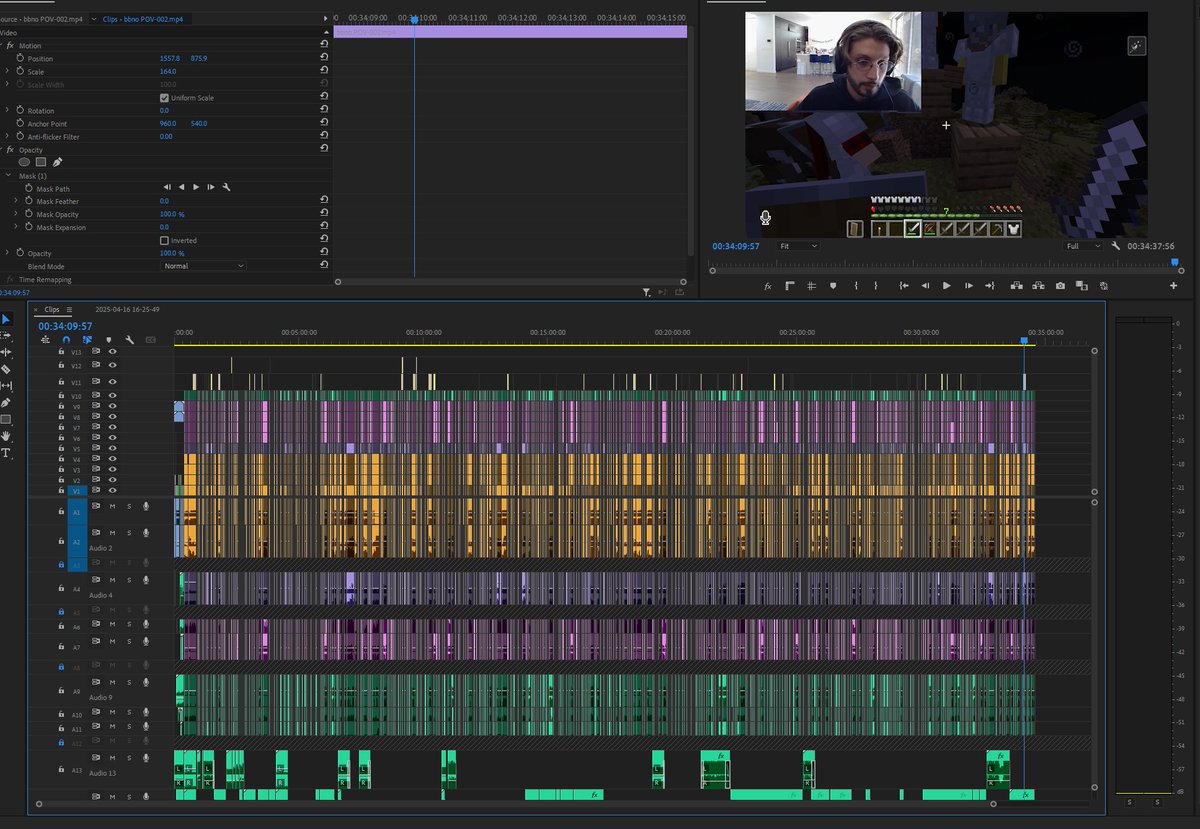Click the Export Frame camera icon
Screen dimensions: 1200x829
pyautogui.click(x=1058, y=286)
